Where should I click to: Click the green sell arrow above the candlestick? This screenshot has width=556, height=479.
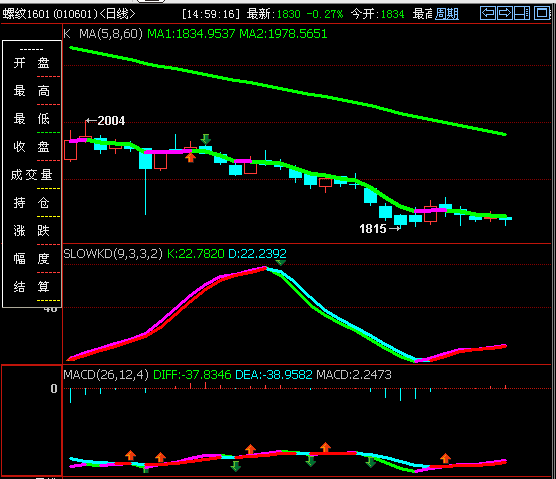point(205,139)
